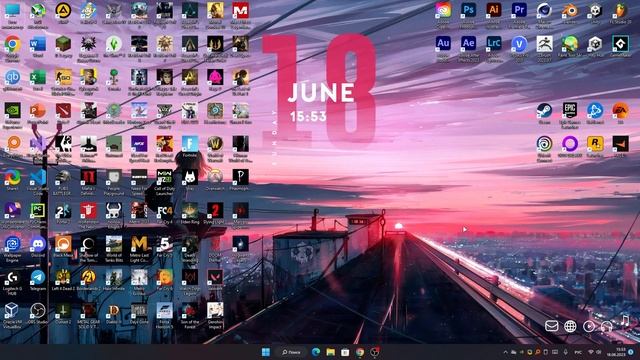640x360 pixels.
Task: Open the Hollow Knight shortcut
Action: tap(114, 211)
